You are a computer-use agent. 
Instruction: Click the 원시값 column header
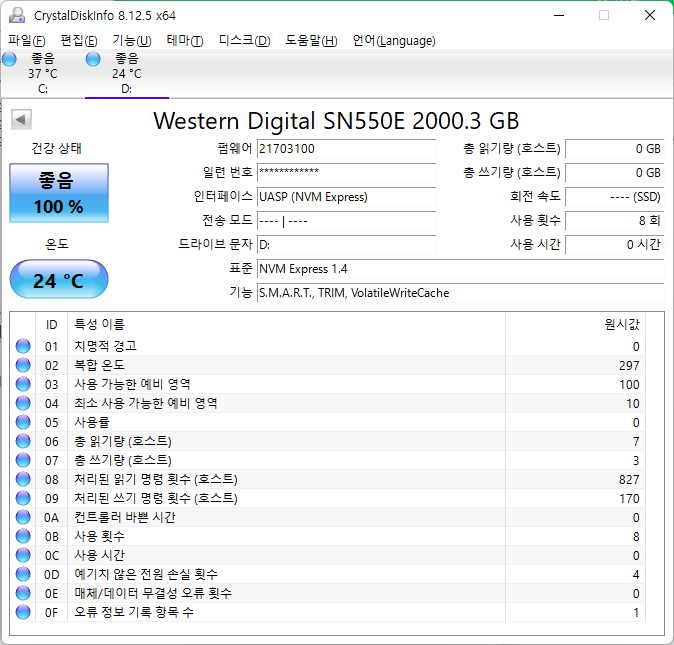(x=575, y=324)
